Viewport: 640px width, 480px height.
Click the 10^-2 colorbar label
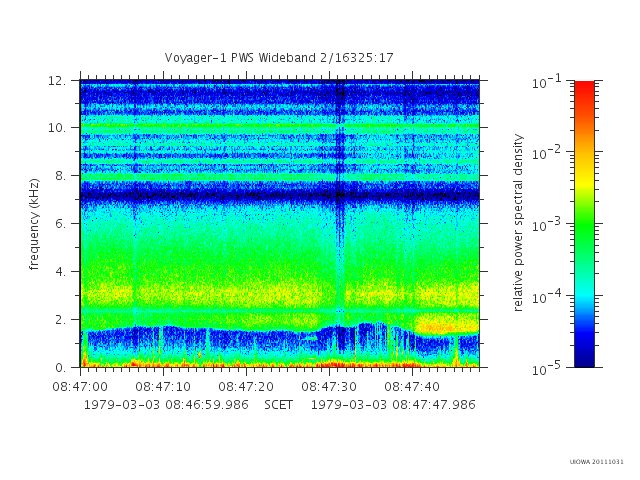tap(546, 153)
